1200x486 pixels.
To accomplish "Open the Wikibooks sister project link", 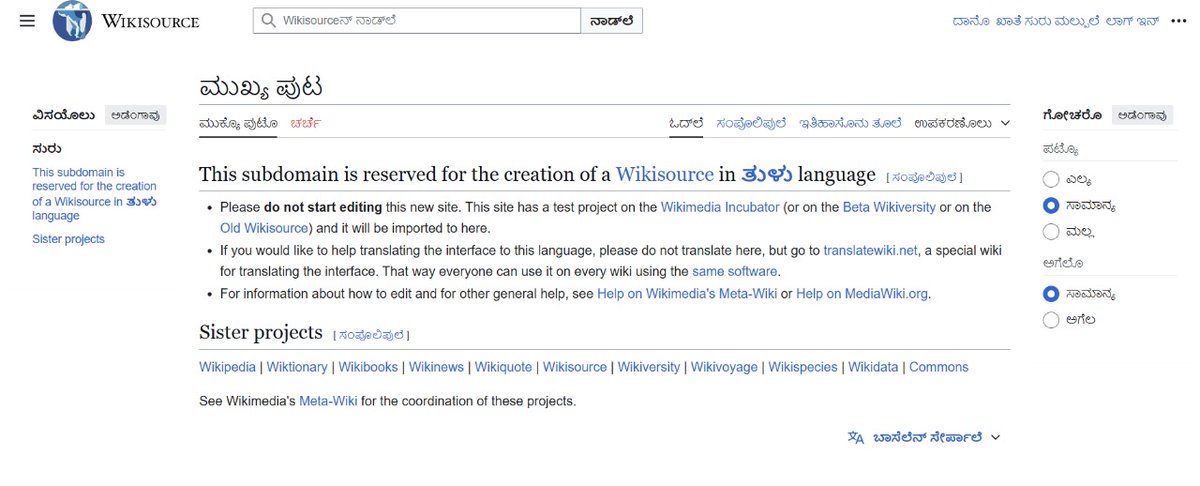I will point(370,367).
